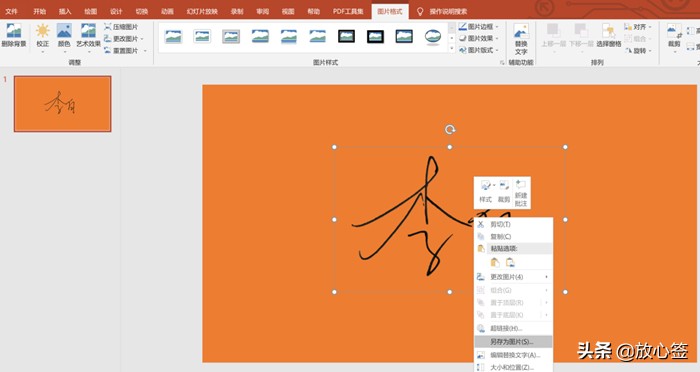The height and width of the screenshot is (372, 700).
Task: Select slide 1 thumbnail in the panel
Action: 62,104
